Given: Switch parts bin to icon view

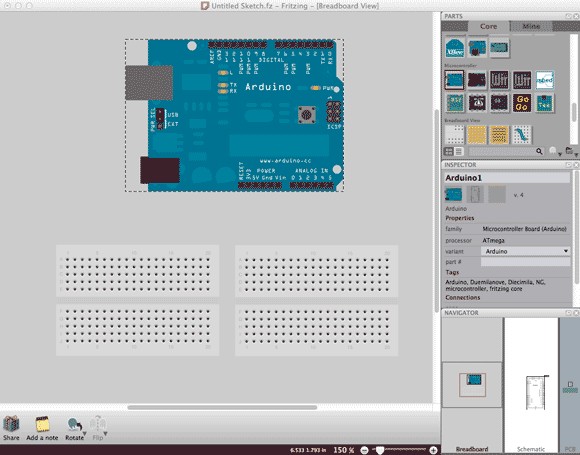Looking at the screenshot, I should (448, 151).
